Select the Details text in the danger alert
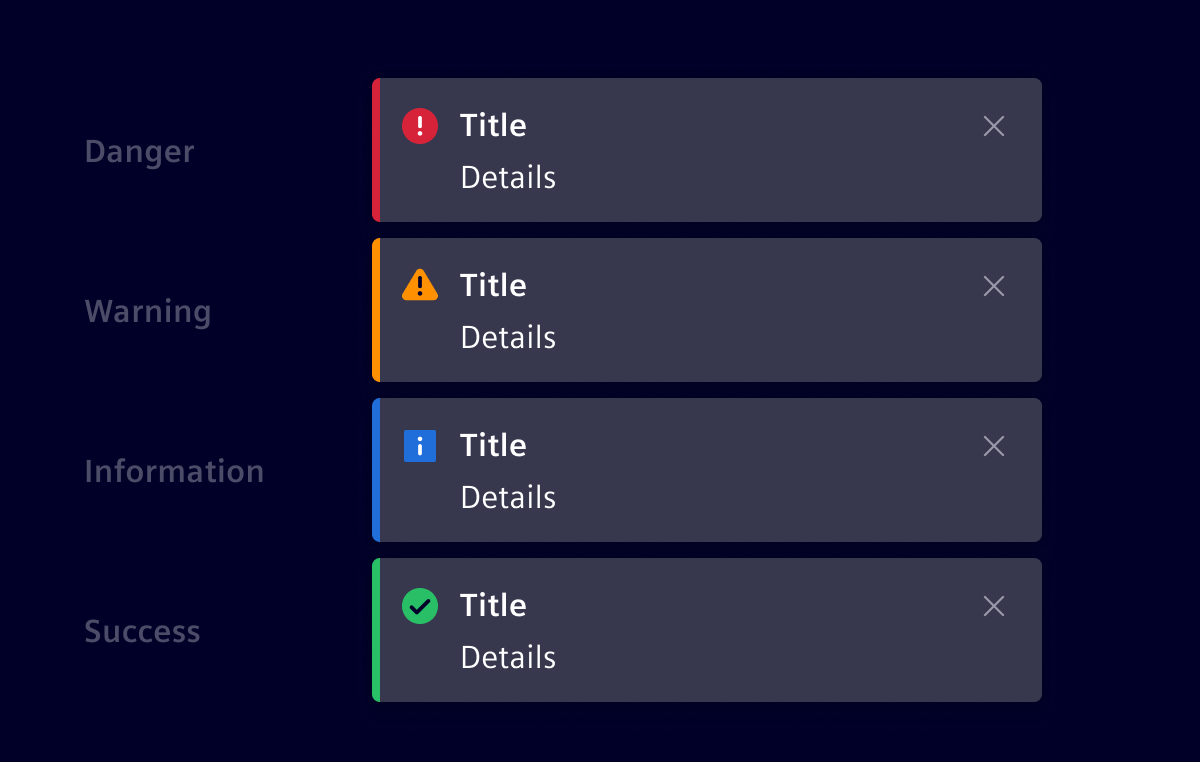The height and width of the screenshot is (762, 1200). [508, 178]
